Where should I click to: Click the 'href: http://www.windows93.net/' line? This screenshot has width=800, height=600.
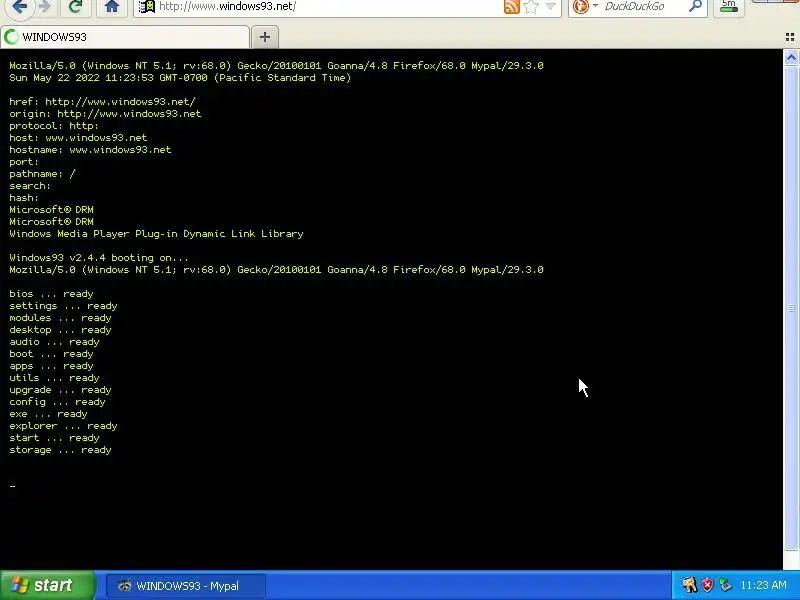pos(102,102)
